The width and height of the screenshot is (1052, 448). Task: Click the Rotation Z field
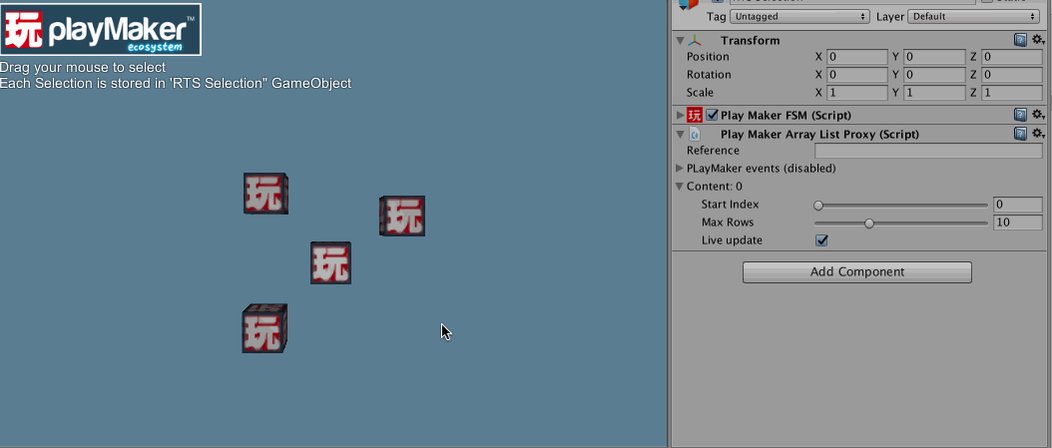point(1012,75)
